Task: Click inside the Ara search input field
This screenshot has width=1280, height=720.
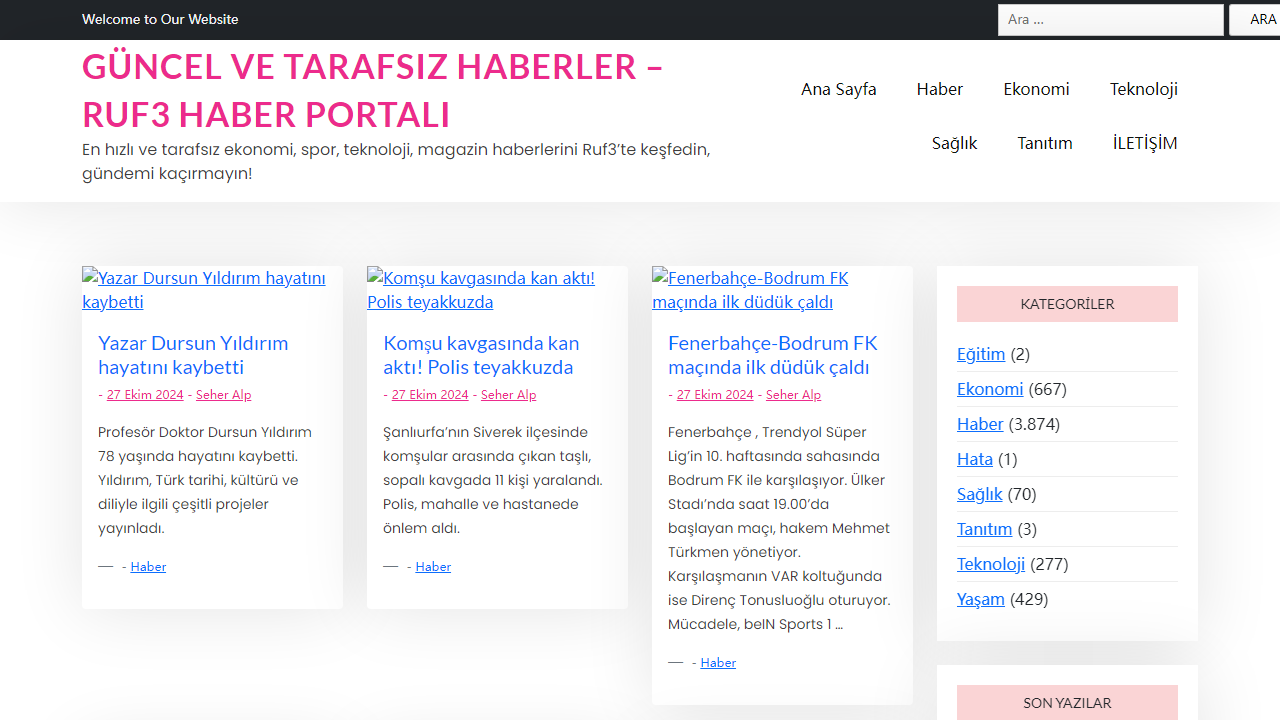Action: [1110, 19]
